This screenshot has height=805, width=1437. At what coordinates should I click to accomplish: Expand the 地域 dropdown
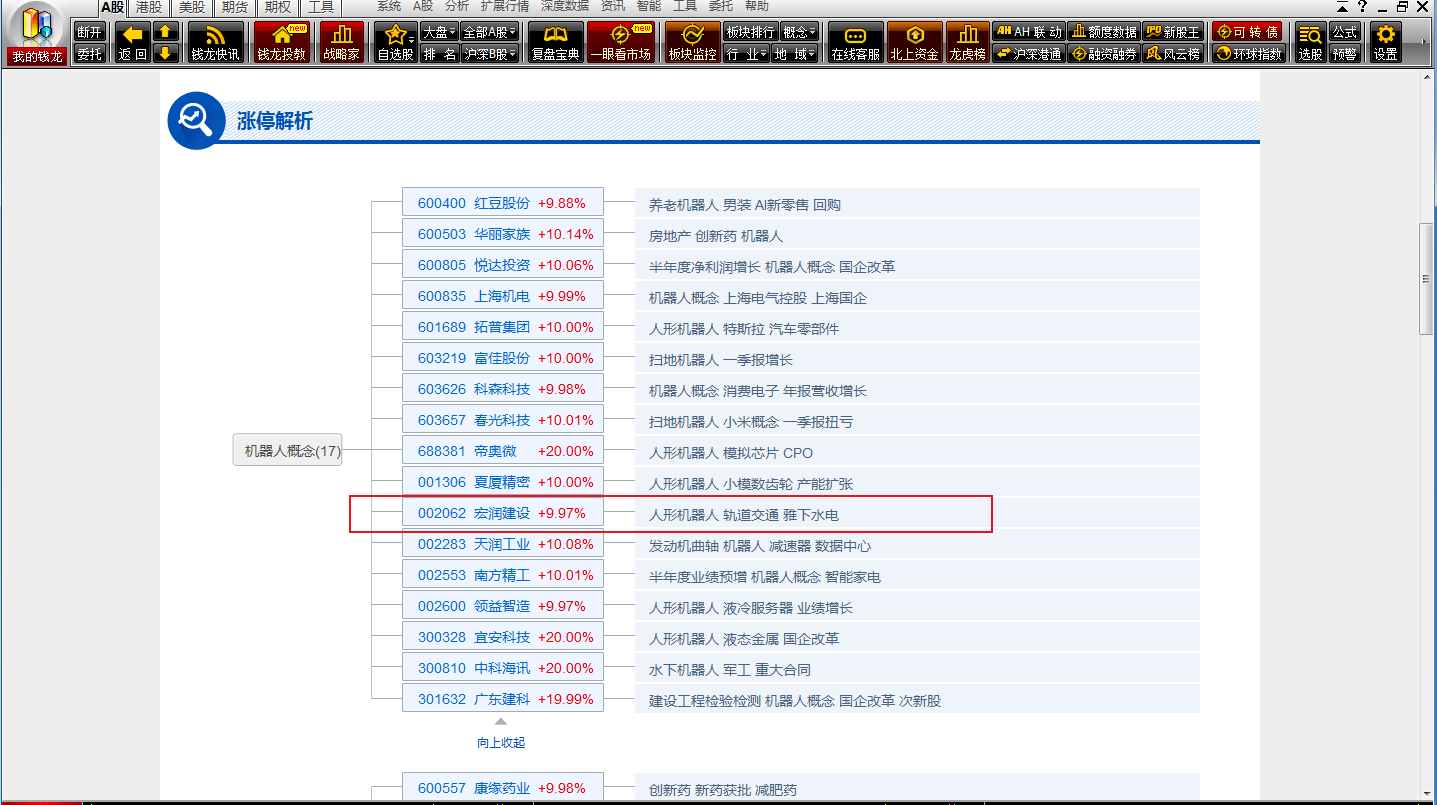[795, 53]
